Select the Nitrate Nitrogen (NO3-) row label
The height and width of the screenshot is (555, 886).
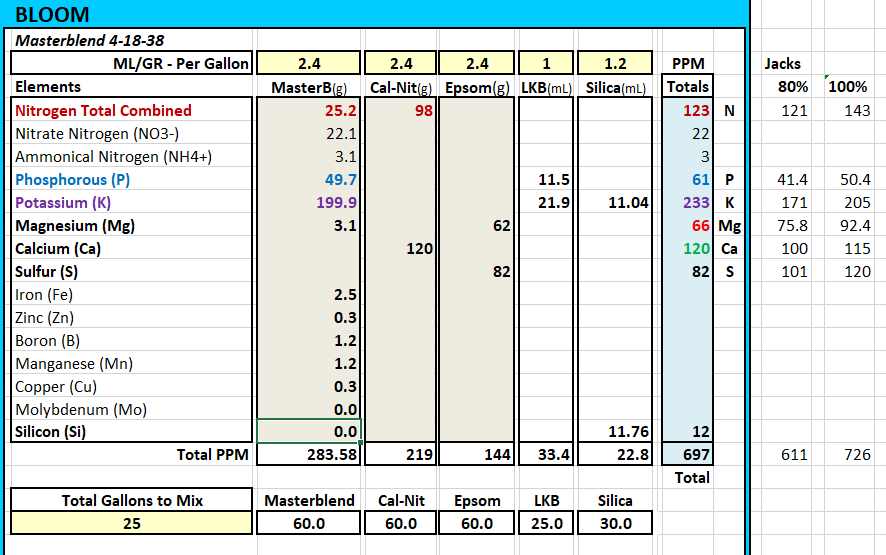[x=97, y=133]
